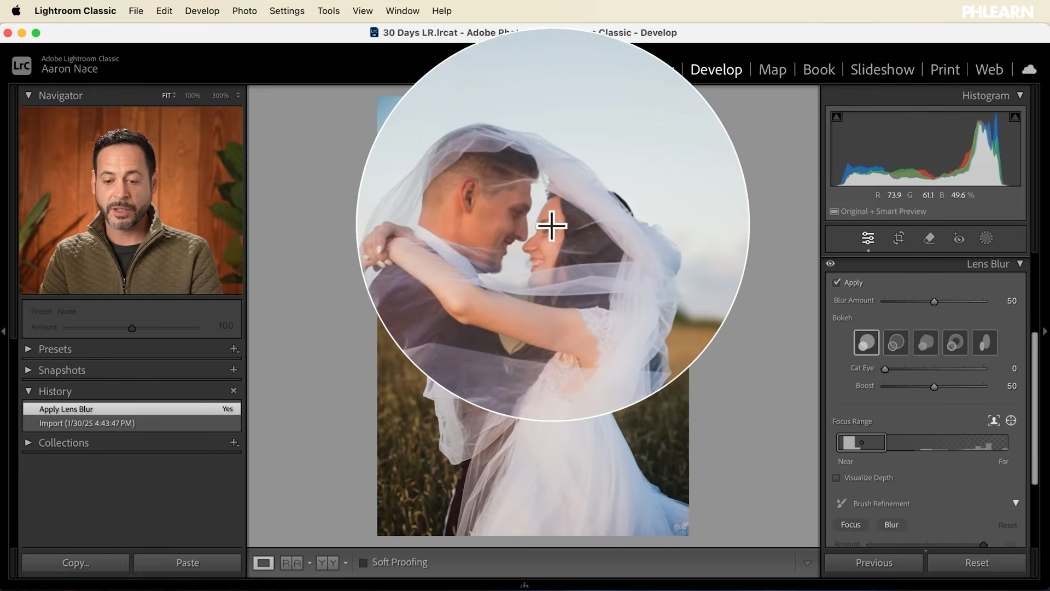
Task: Enable the Visualize Depth checkbox
Action: click(x=836, y=478)
